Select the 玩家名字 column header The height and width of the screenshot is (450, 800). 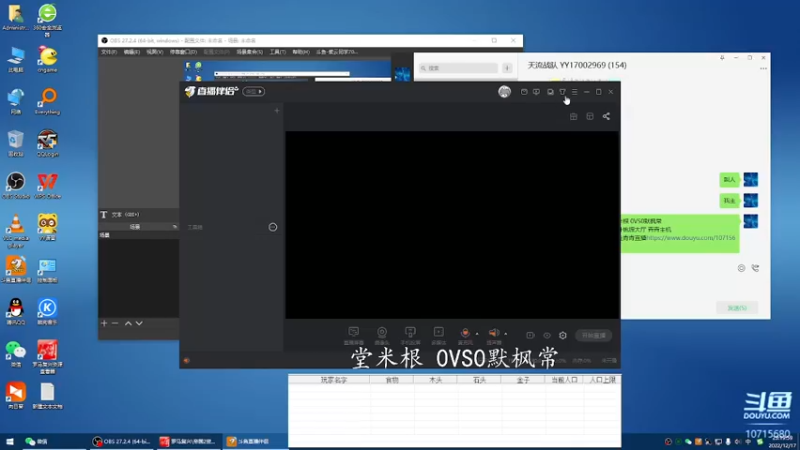tap(334, 380)
